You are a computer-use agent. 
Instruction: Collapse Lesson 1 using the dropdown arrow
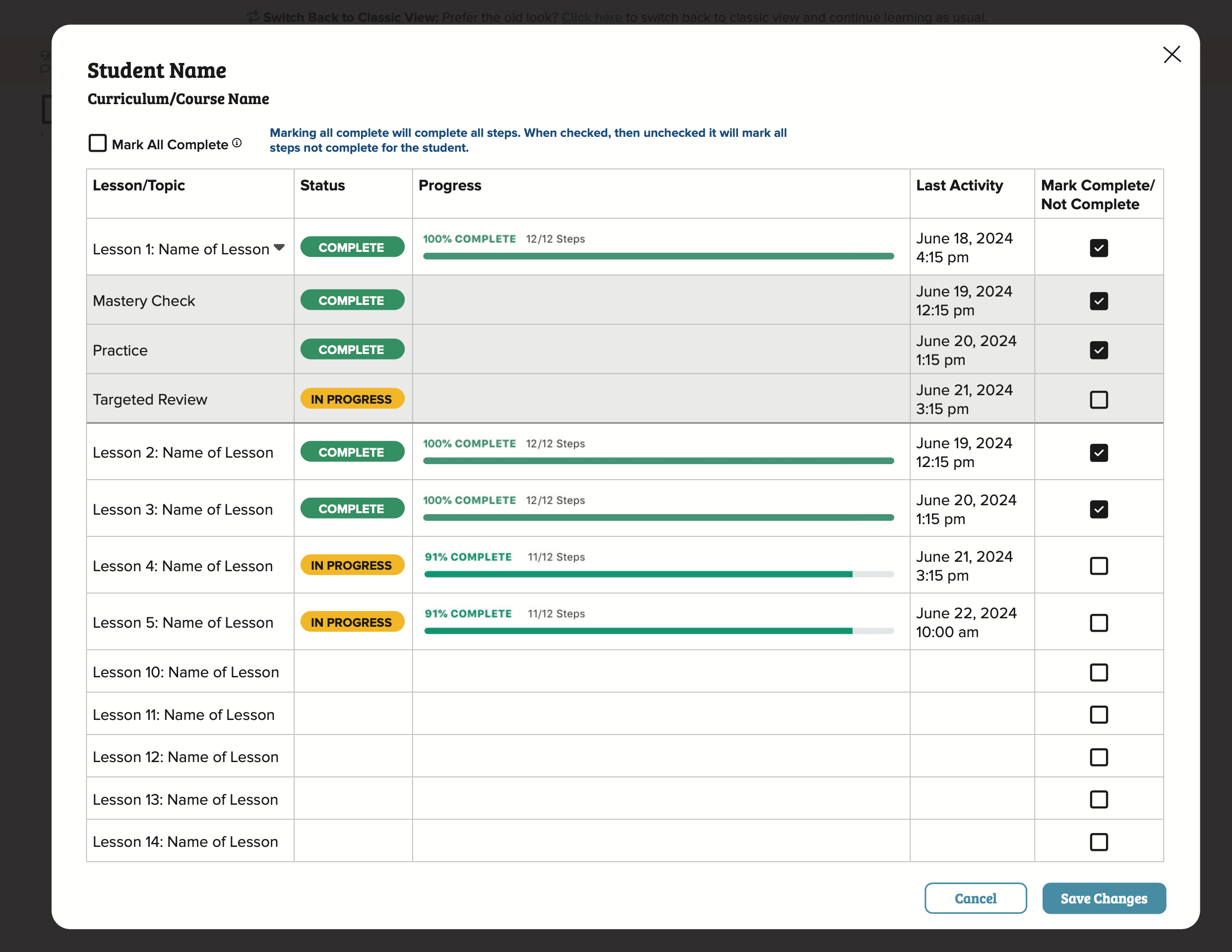279,247
